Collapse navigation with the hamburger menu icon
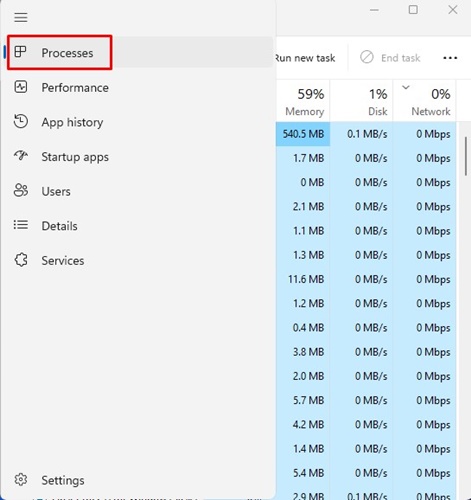Viewport: 471px width, 500px height. pos(21,17)
